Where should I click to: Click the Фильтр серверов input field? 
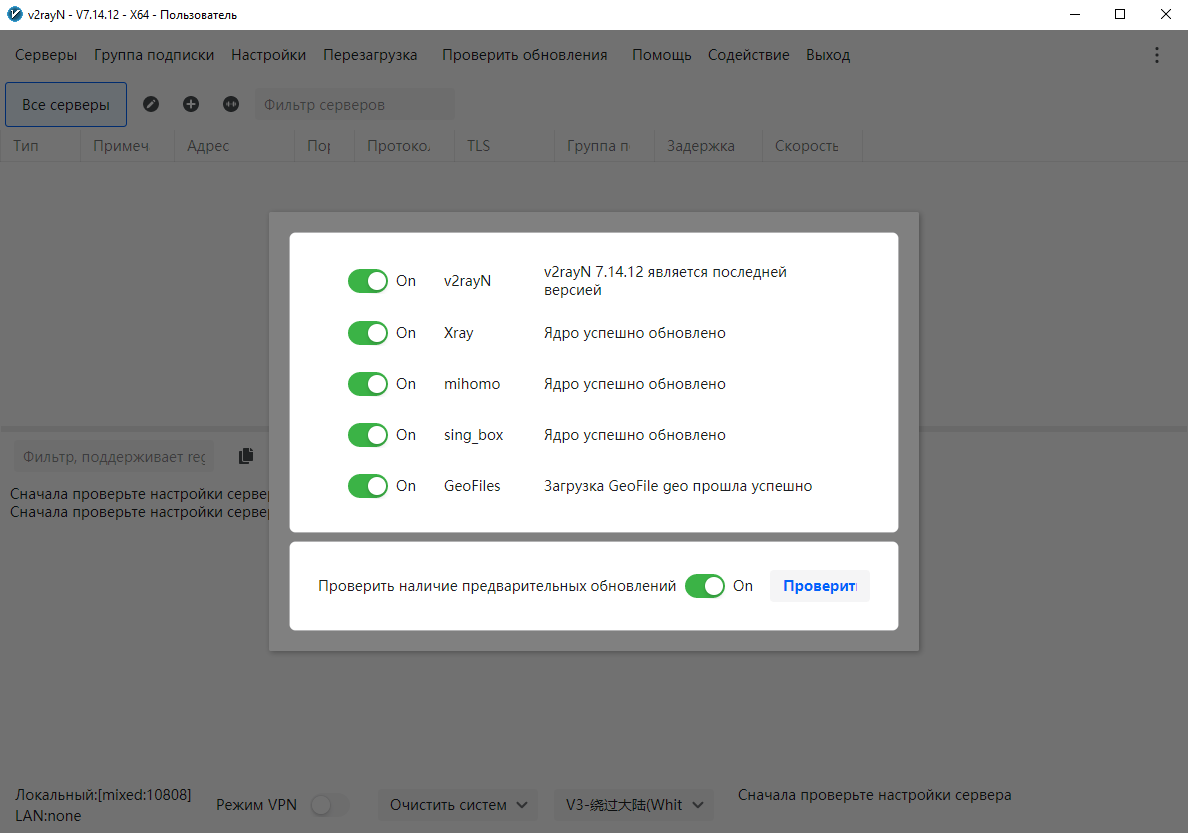click(x=354, y=104)
